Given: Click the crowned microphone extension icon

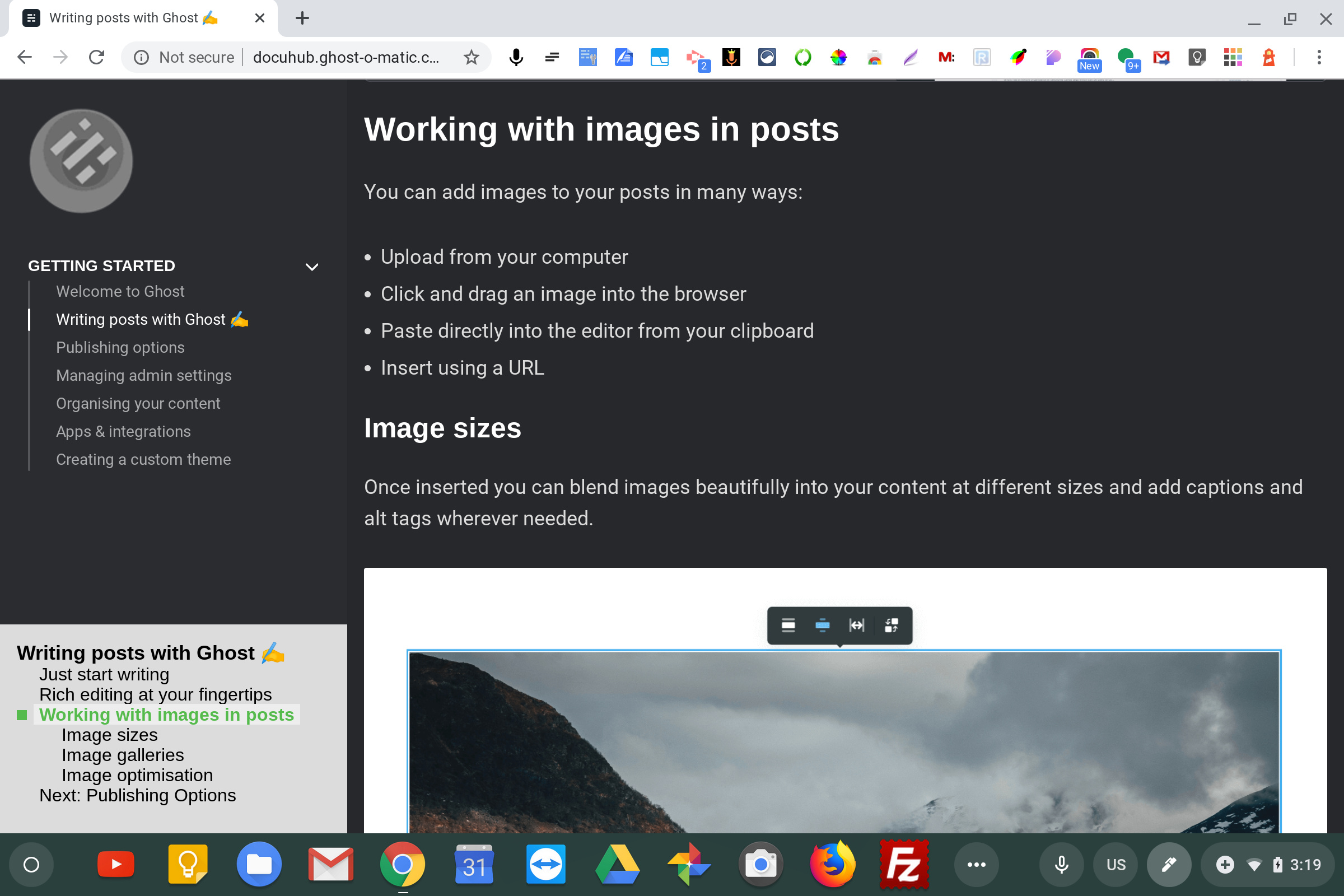Looking at the screenshot, I should point(731,57).
